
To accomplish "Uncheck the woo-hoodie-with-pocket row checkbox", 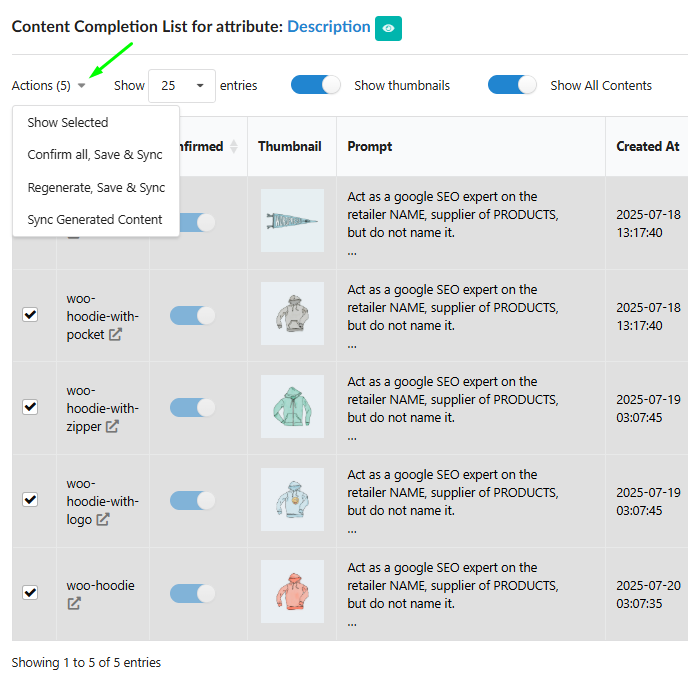I will [x=30, y=314].
